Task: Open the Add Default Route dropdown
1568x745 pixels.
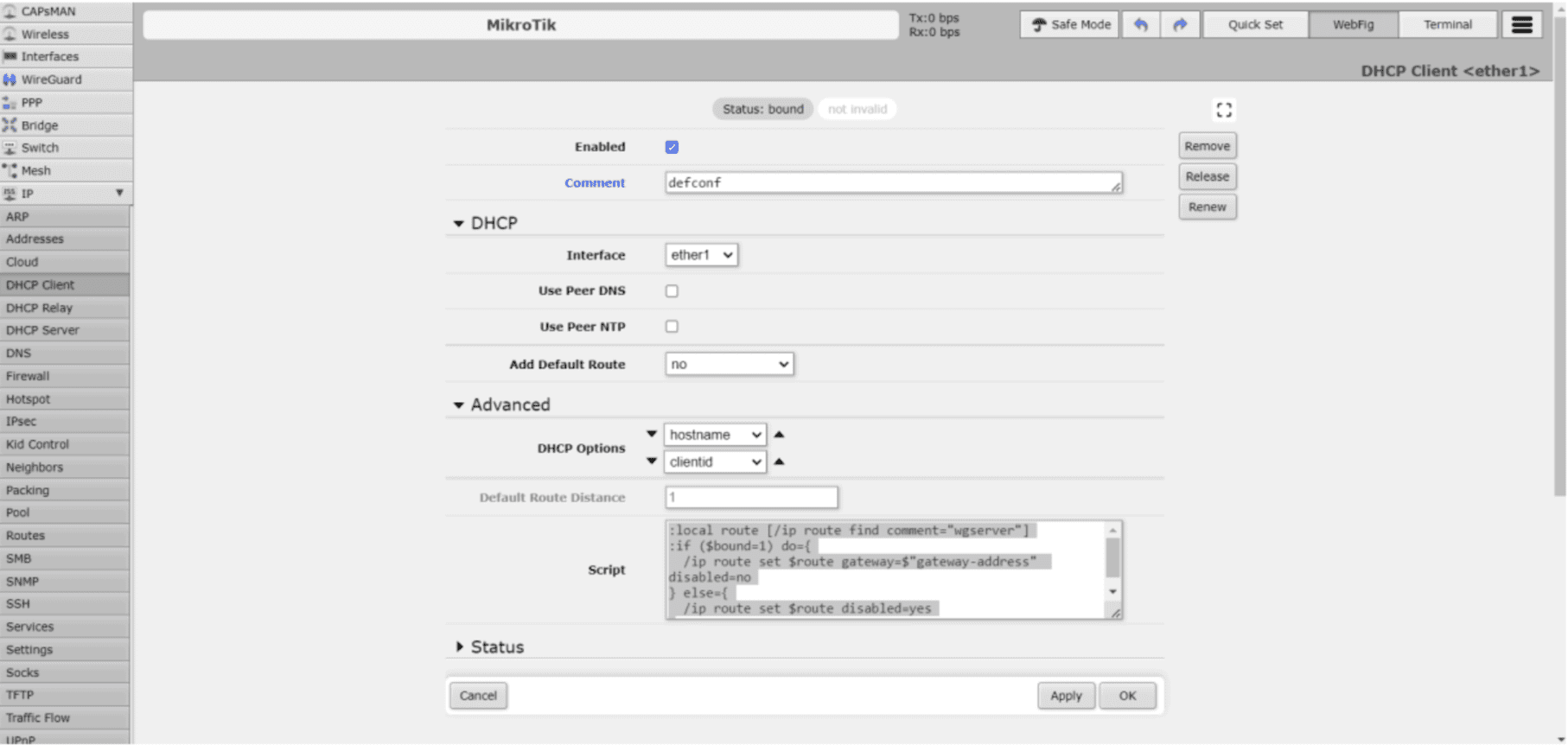Action: [x=729, y=365]
